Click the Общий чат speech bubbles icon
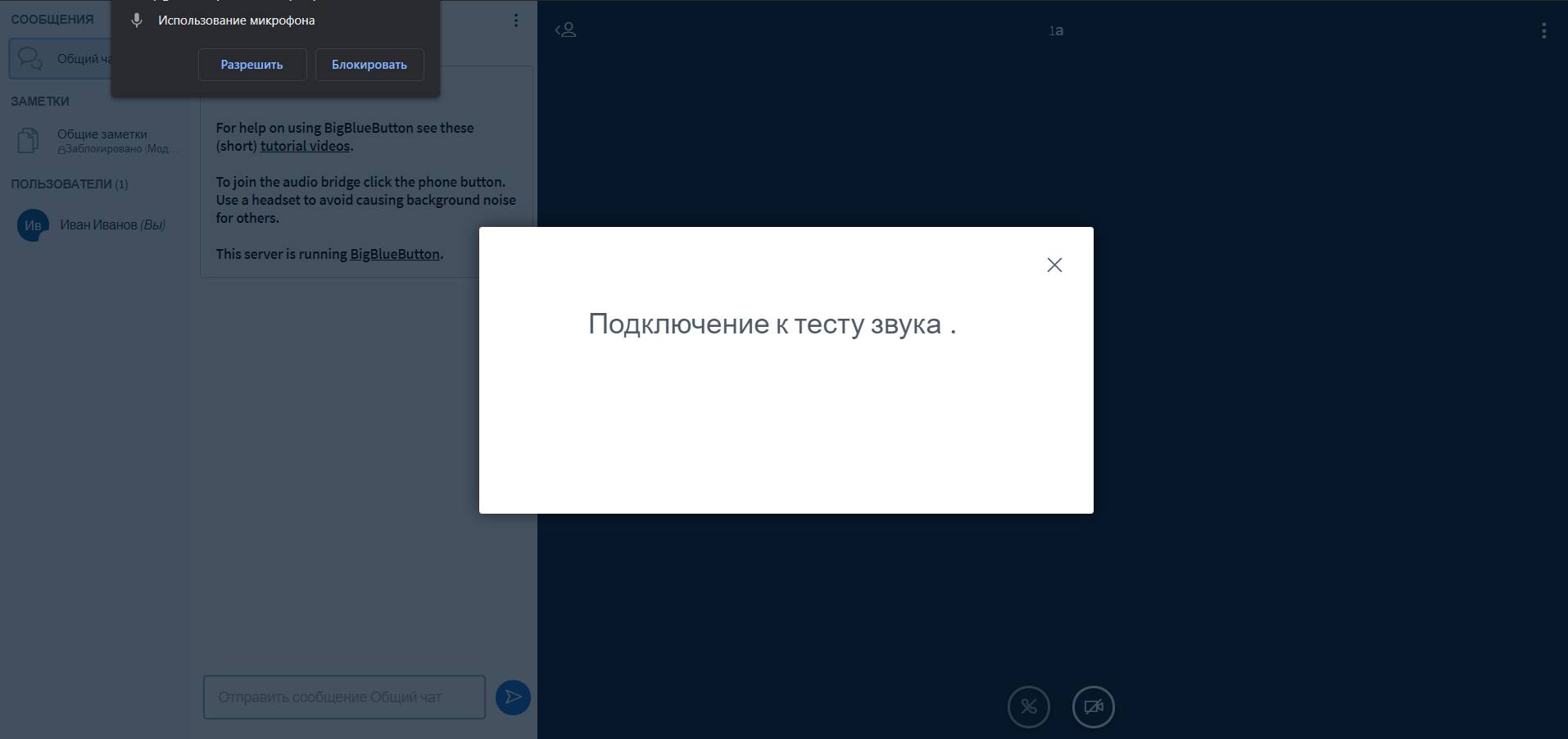This screenshot has width=1568, height=739. [x=30, y=59]
